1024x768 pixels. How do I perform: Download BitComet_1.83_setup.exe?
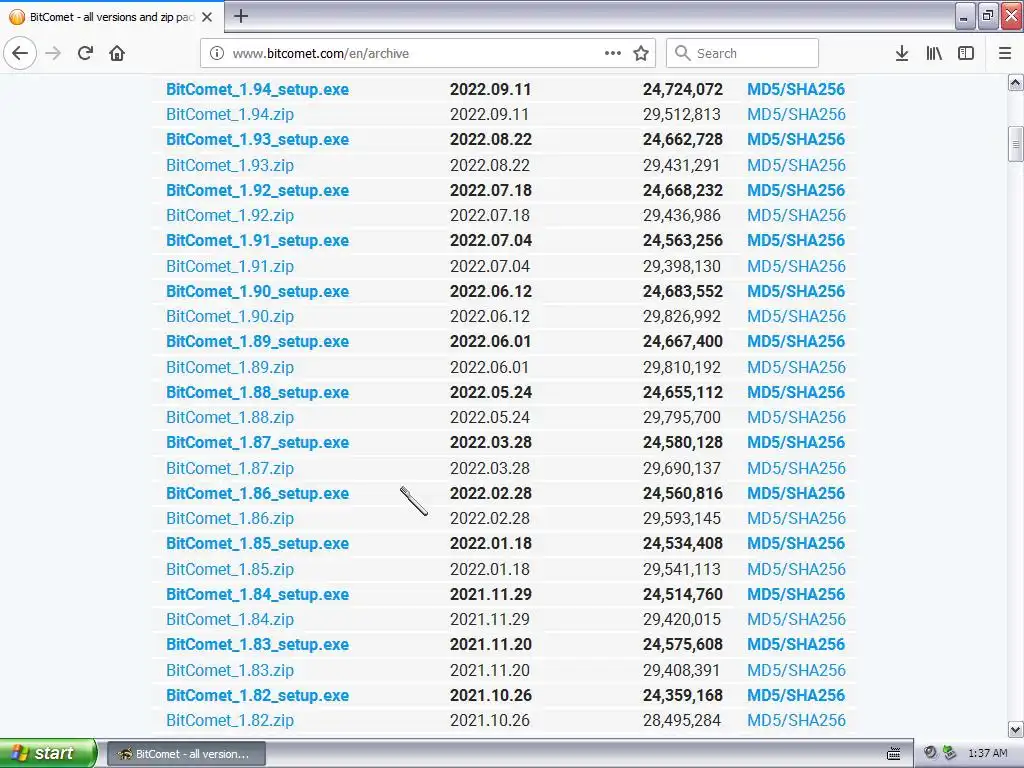click(257, 645)
